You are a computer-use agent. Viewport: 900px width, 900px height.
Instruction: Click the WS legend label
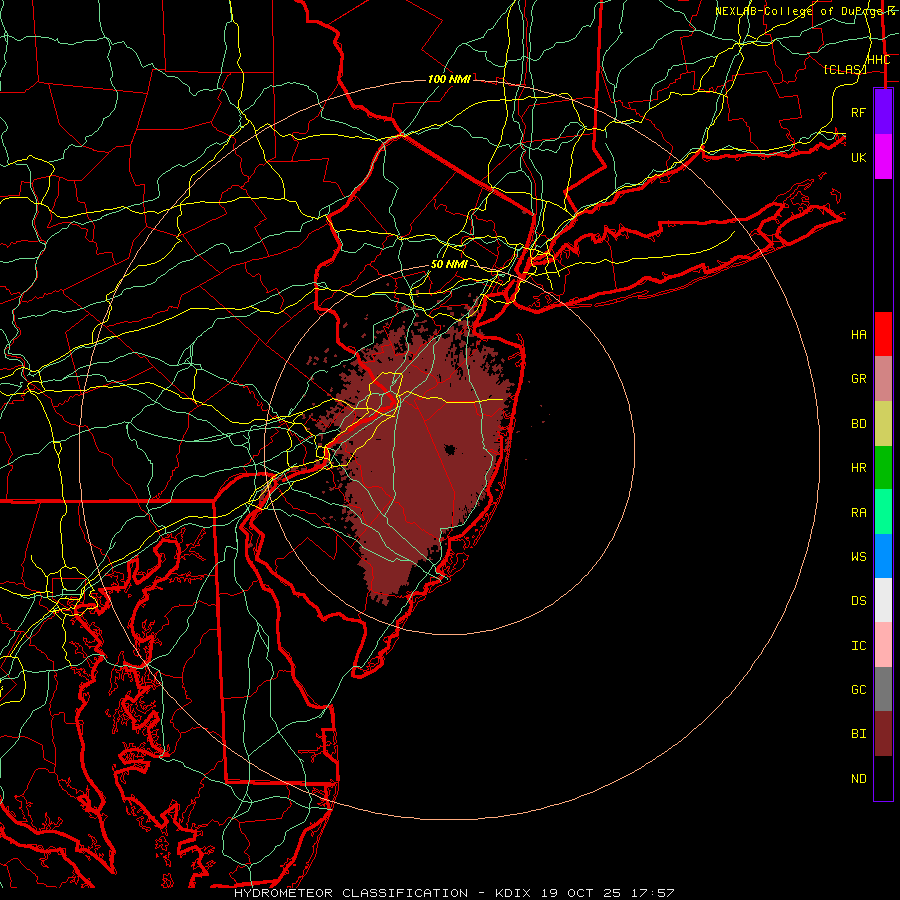(x=859, y=557)
